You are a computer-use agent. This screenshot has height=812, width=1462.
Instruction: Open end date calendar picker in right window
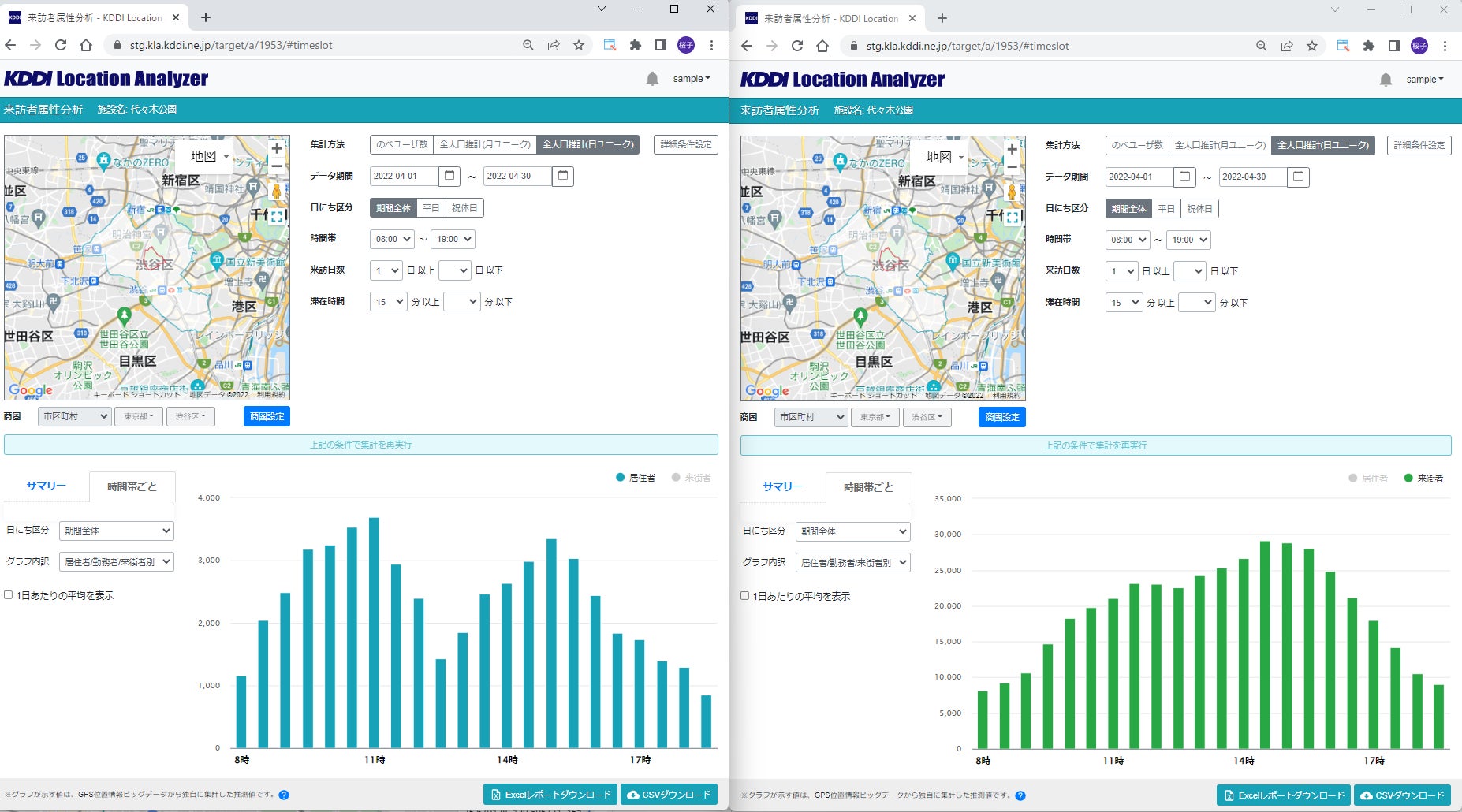[x=1298, y=177]
